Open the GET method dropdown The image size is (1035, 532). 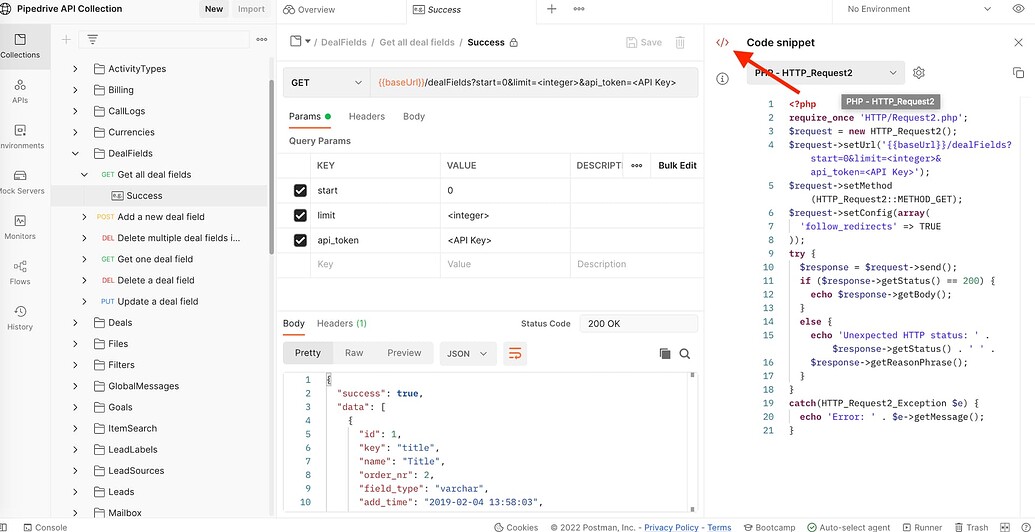point(326,83)
